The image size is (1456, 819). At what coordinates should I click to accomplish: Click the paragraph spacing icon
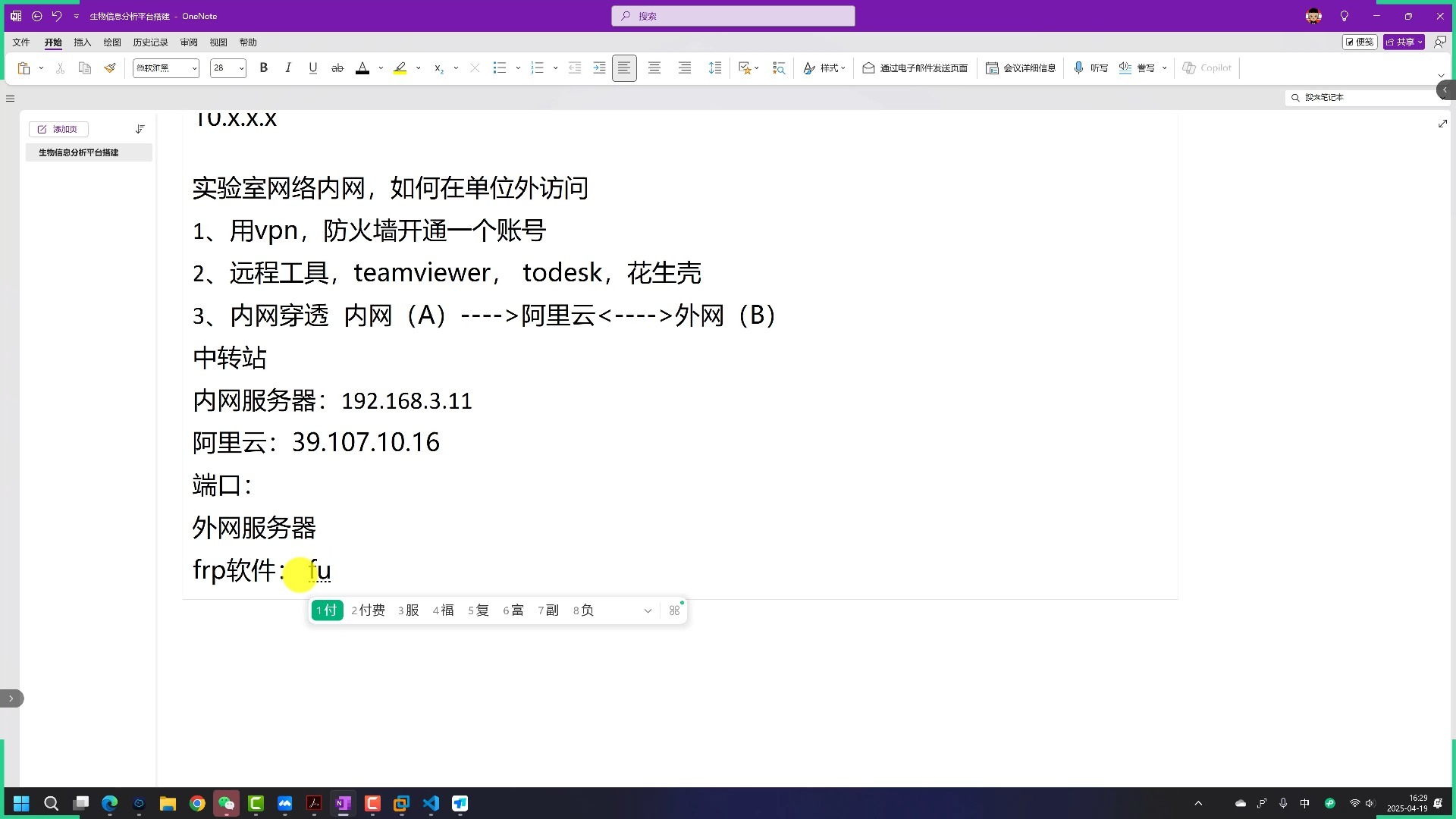click(714, 68)
